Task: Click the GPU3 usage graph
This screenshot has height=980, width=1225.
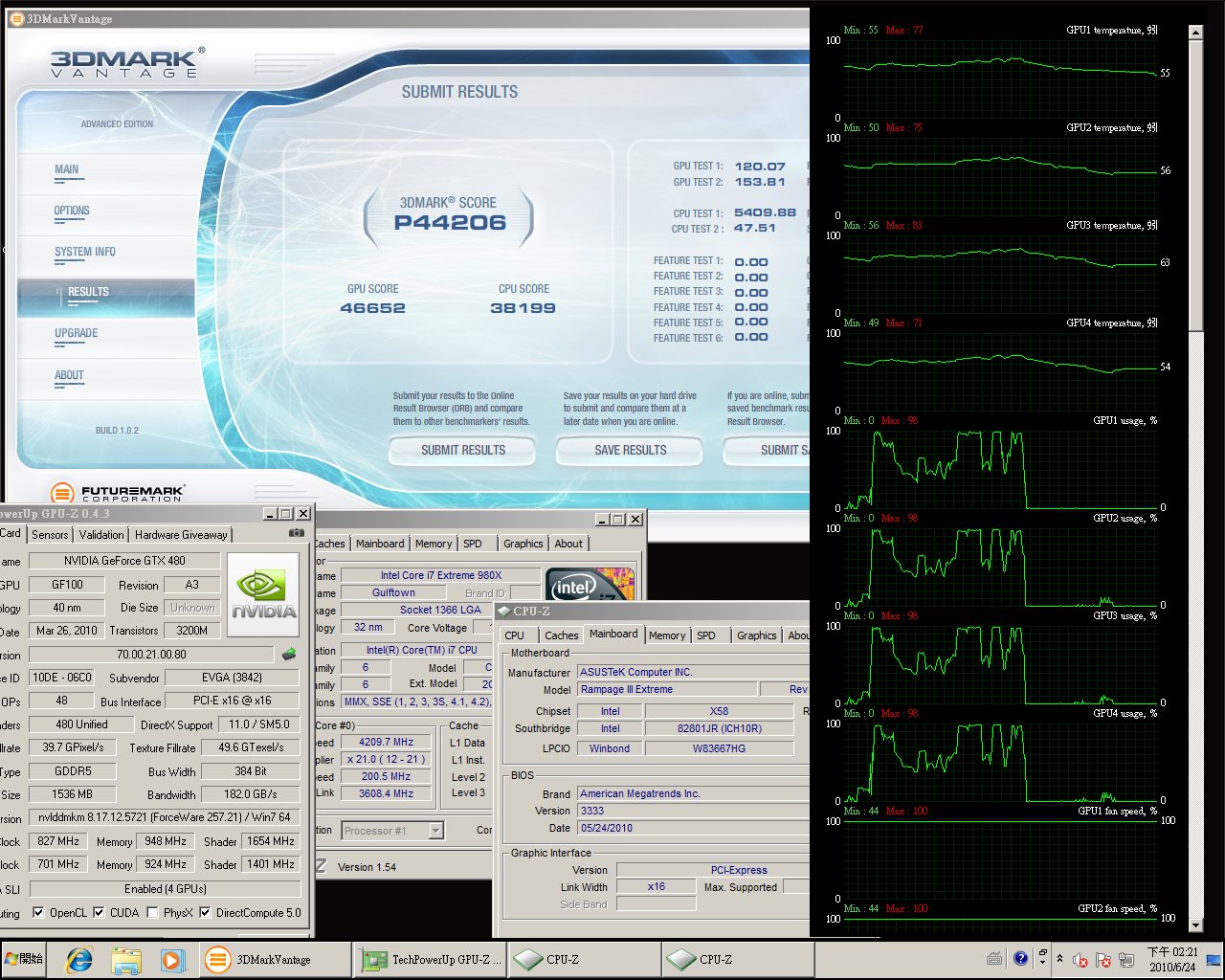Action: 999,664
